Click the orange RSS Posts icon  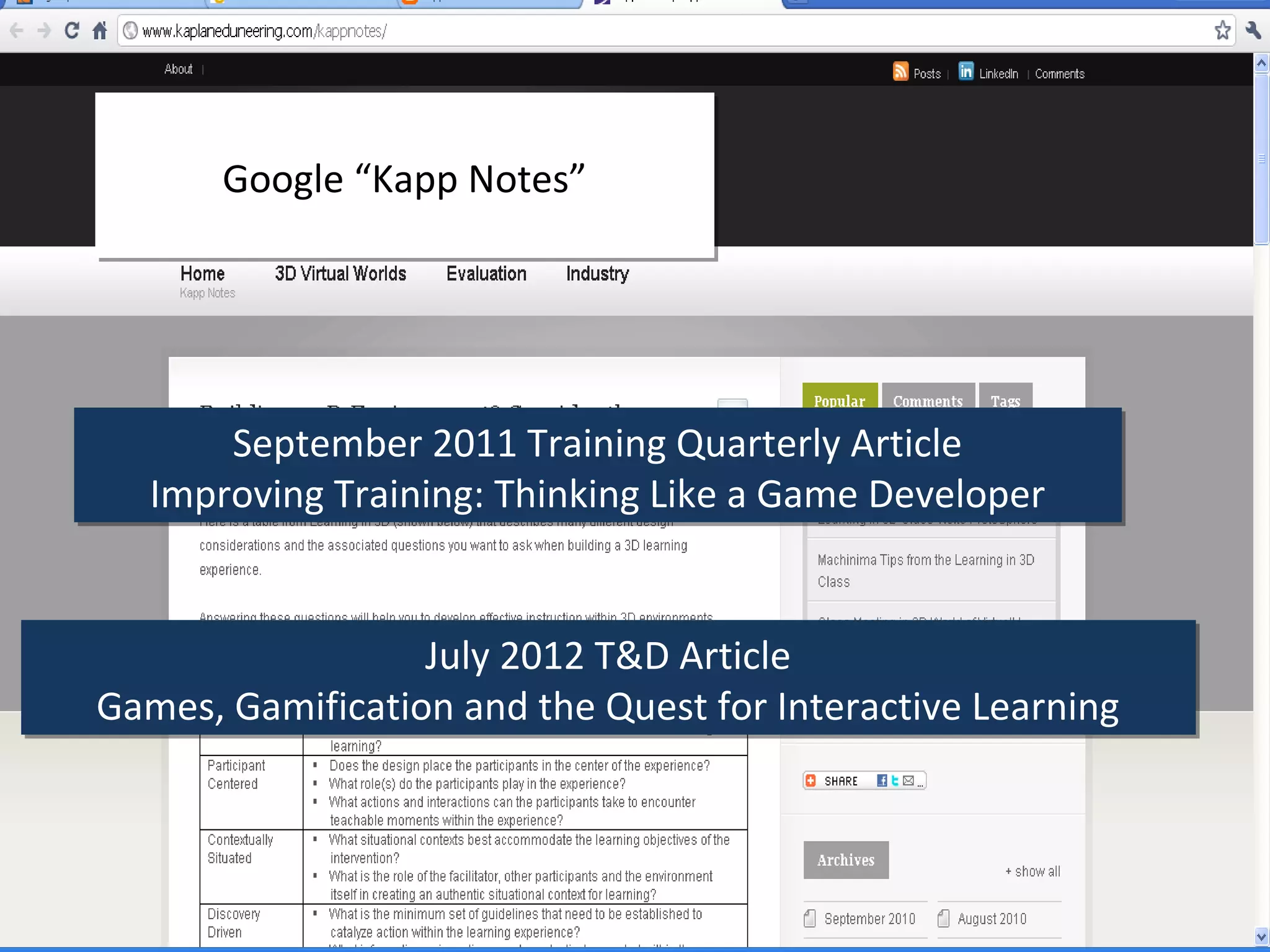pos(900,71)
